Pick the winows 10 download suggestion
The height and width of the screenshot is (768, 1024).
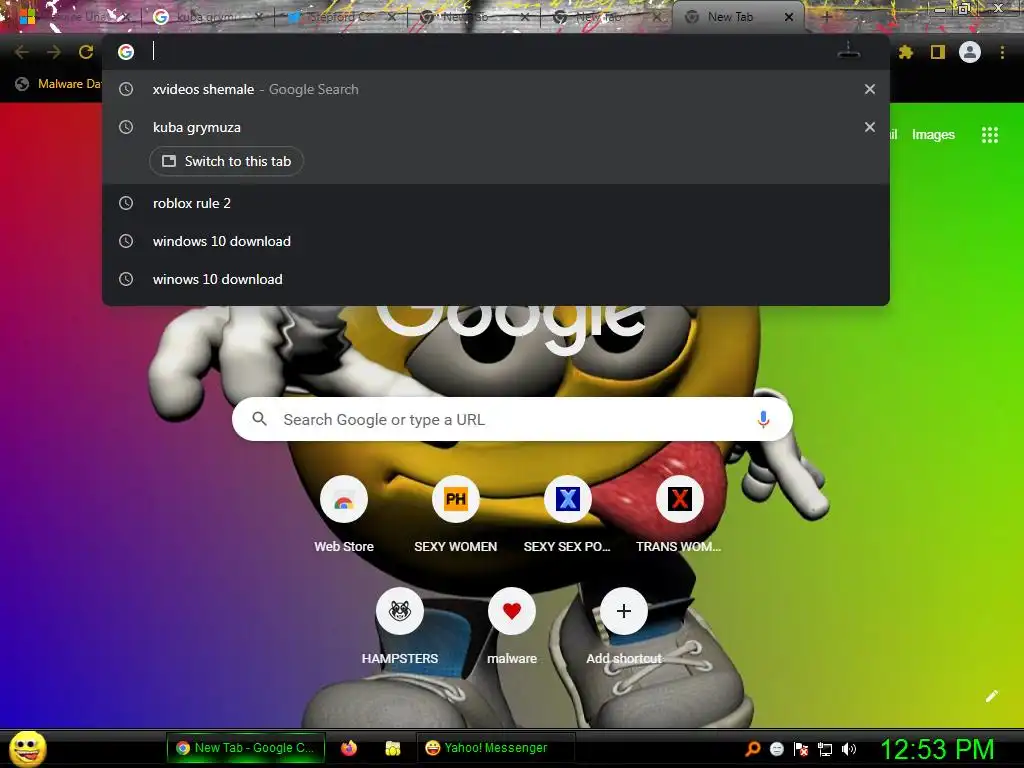pyautogui.click(x=496, y=279)
